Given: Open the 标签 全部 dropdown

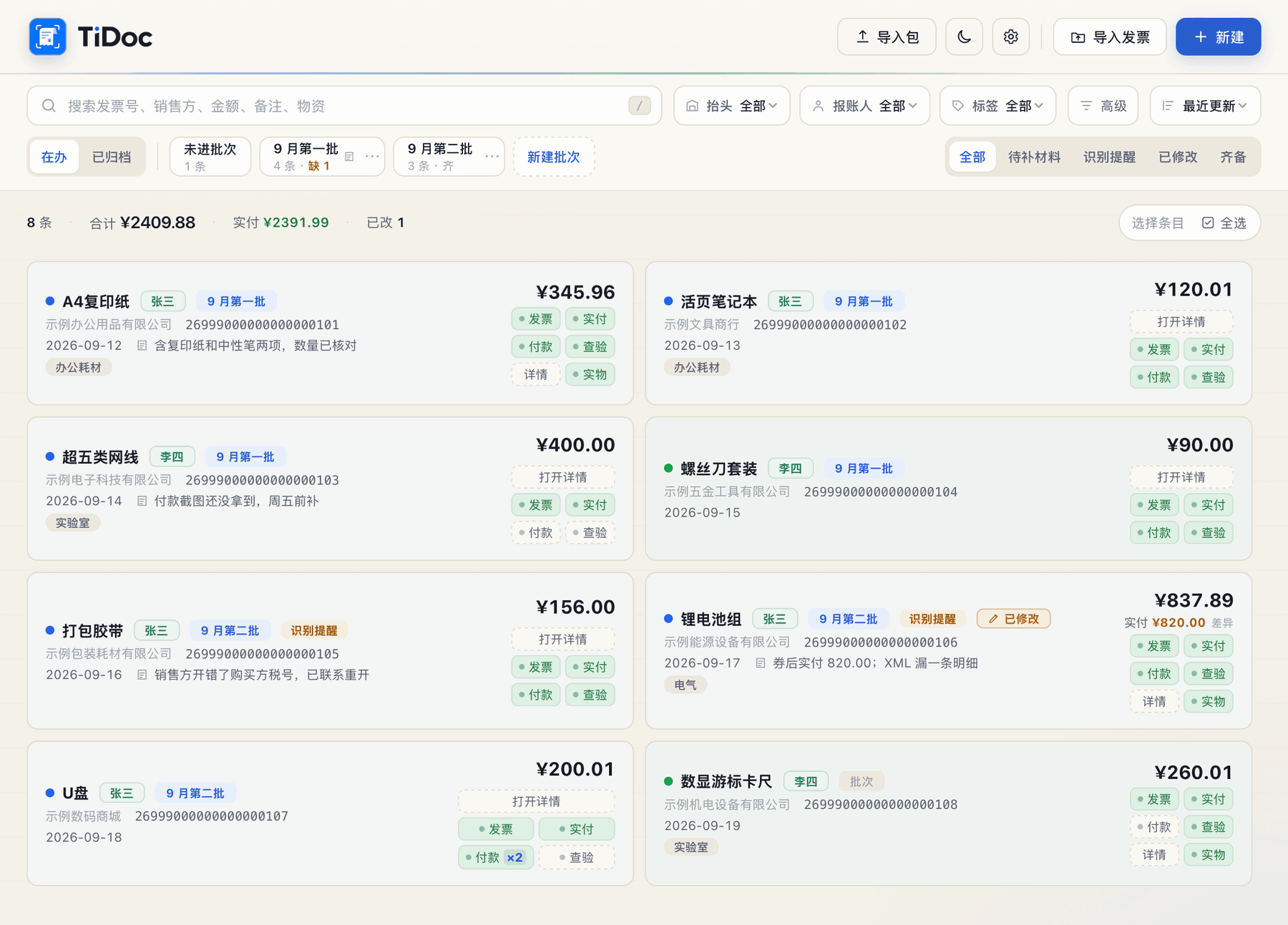Looking at the screenshot, I should (997, 106).
